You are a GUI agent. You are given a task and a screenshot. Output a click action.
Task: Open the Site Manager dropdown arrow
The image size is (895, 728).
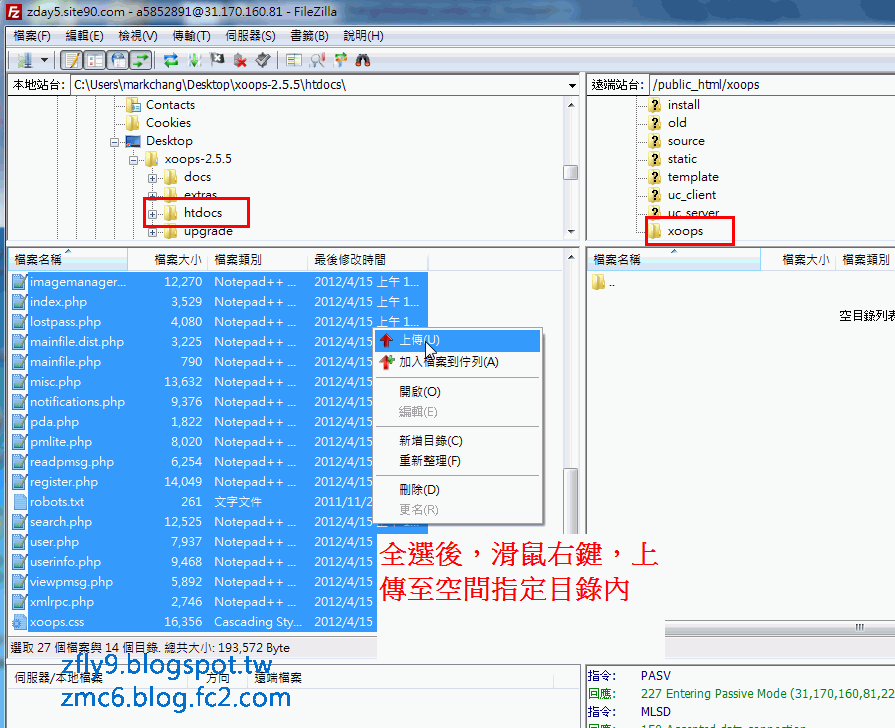click(44, 60)
